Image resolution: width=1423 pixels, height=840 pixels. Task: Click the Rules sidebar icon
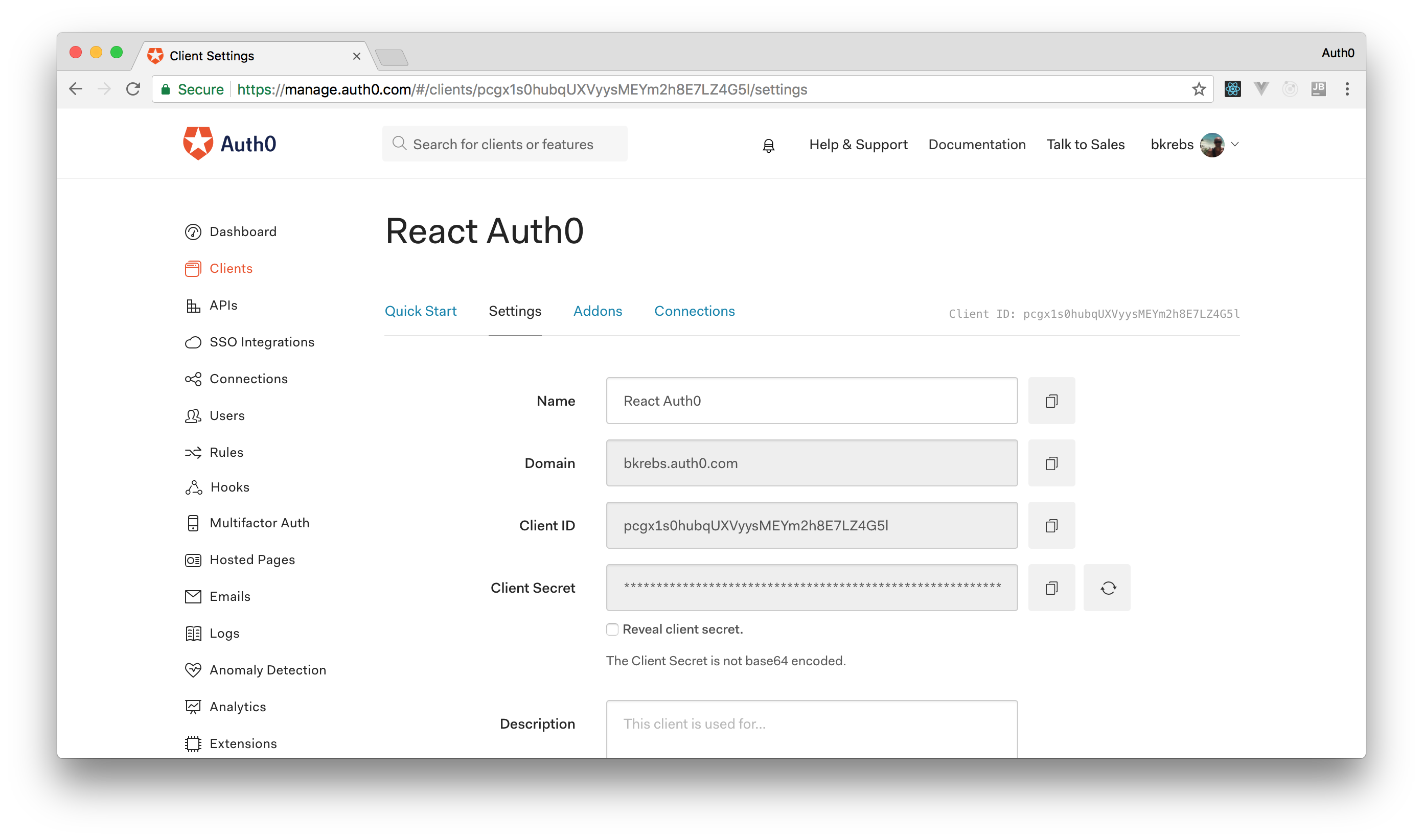click(192, 451)
